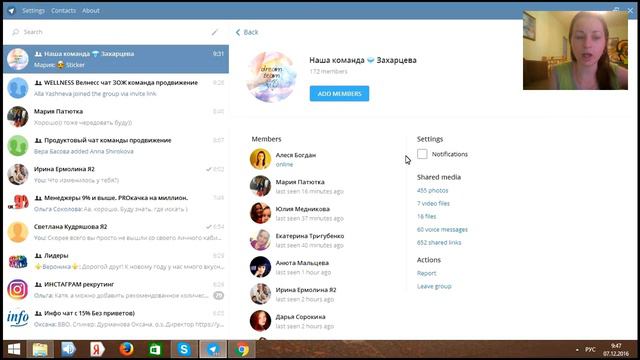Open Yandex browser from taskbar
Image resolution: width=640 pixels, height=360 pixels.
(97, 349)
